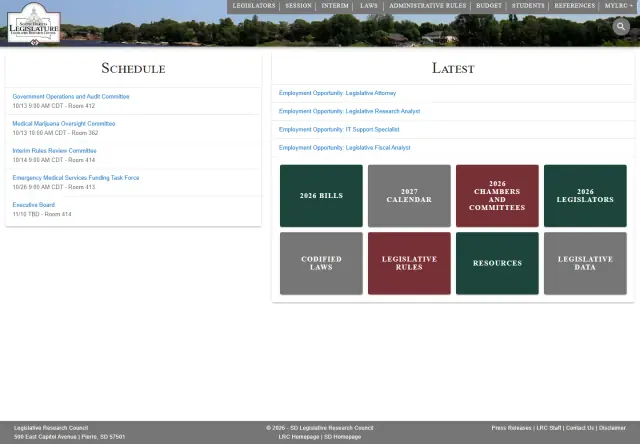Image resolution: width=640 pixels, height=444 pixels.
Task: Click the '10/26 9:00 AM CDT - Room 413' text
Action: pyautogui.click(x=53, y=187)
